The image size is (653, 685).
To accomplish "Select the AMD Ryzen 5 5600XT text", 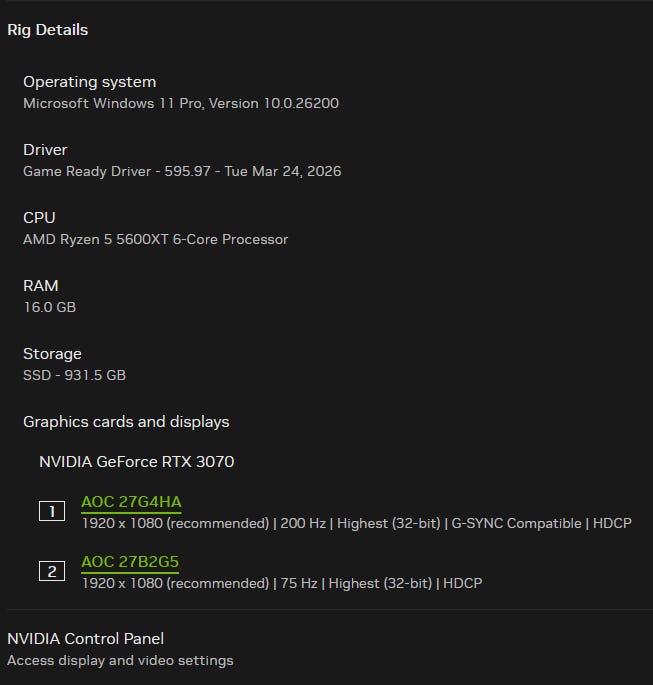I will click(x=155, y=239).
